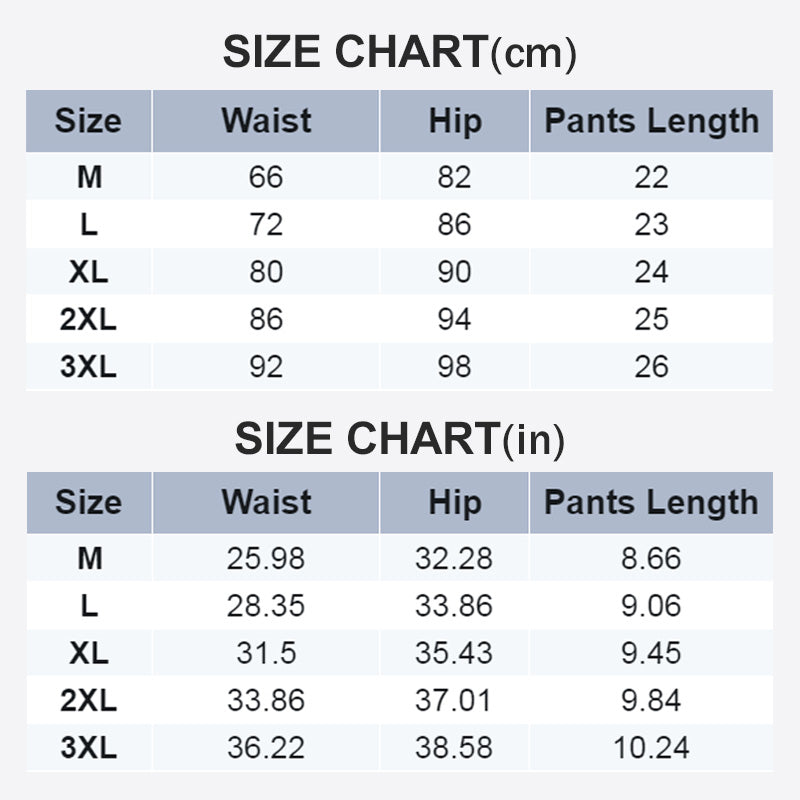Select pants length value 8.66
Screen dimensions: 800x800
click(x=651, y=558)
